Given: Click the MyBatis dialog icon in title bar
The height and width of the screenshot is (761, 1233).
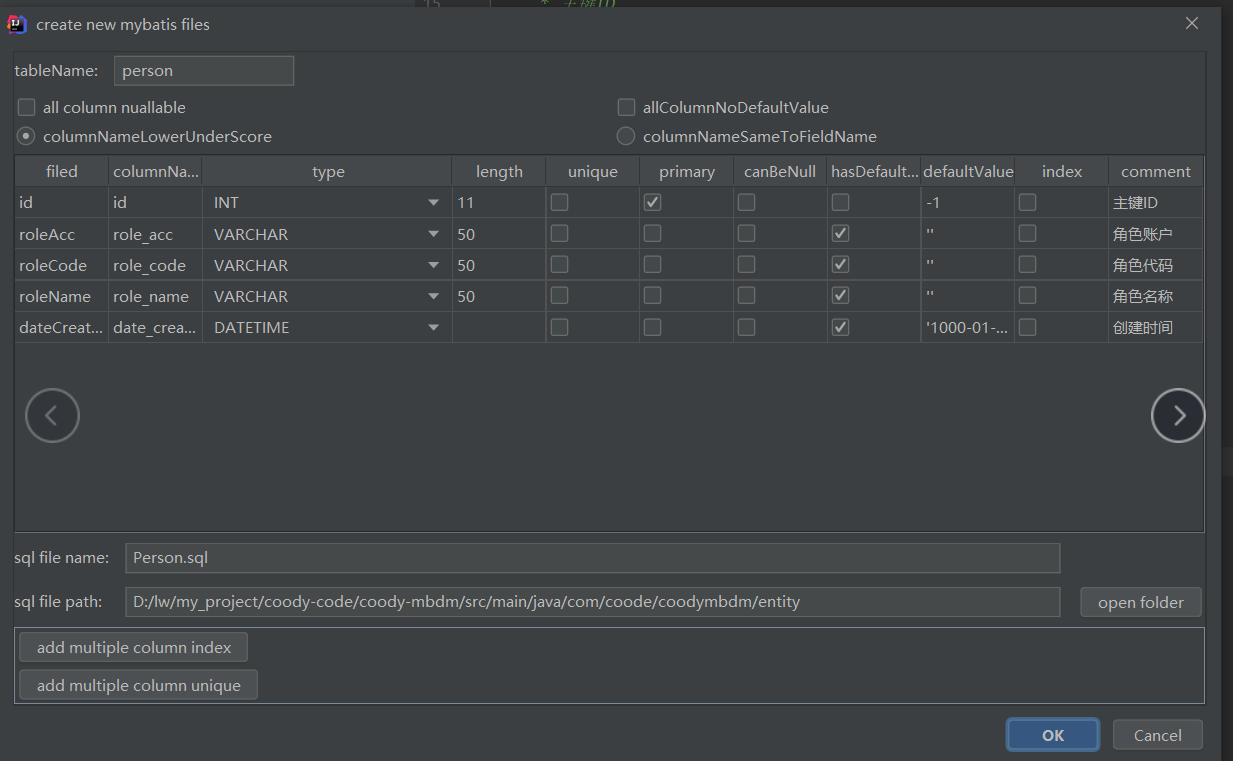Looking at the screenshot, I should point(17,23).
